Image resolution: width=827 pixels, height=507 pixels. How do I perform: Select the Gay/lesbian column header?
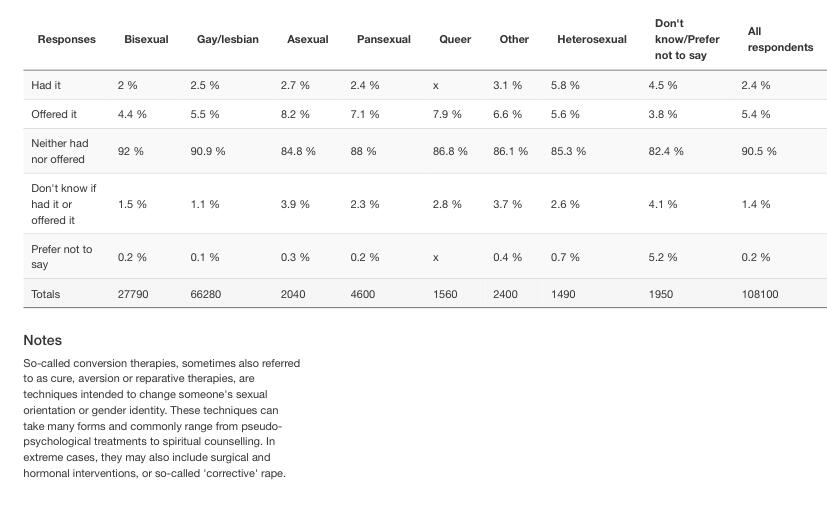tap(227, 39)
